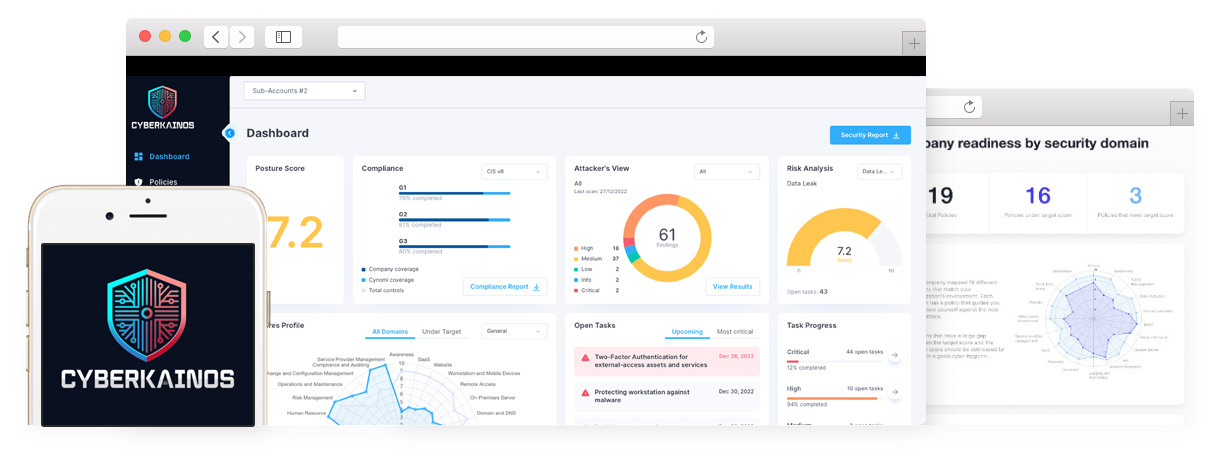The image size is (1221, 463).
Task: Open the CIS v8 compliance dropdown
Action: click(514, 172)
